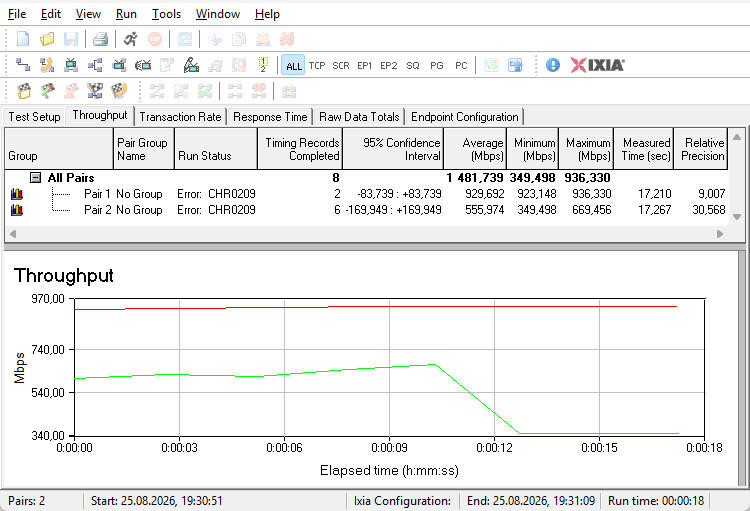Click the Add VoIP Pair phone icon
The width and height of the screenshot is (750, 511).
[47, 65]
